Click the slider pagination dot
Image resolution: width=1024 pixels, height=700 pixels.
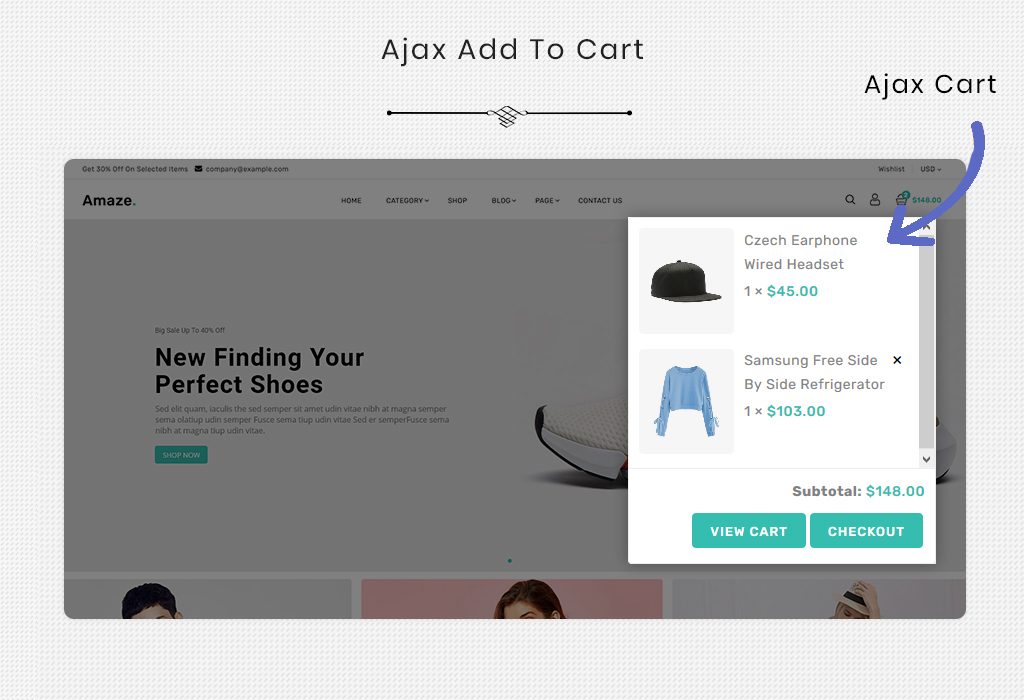(509, 560)
